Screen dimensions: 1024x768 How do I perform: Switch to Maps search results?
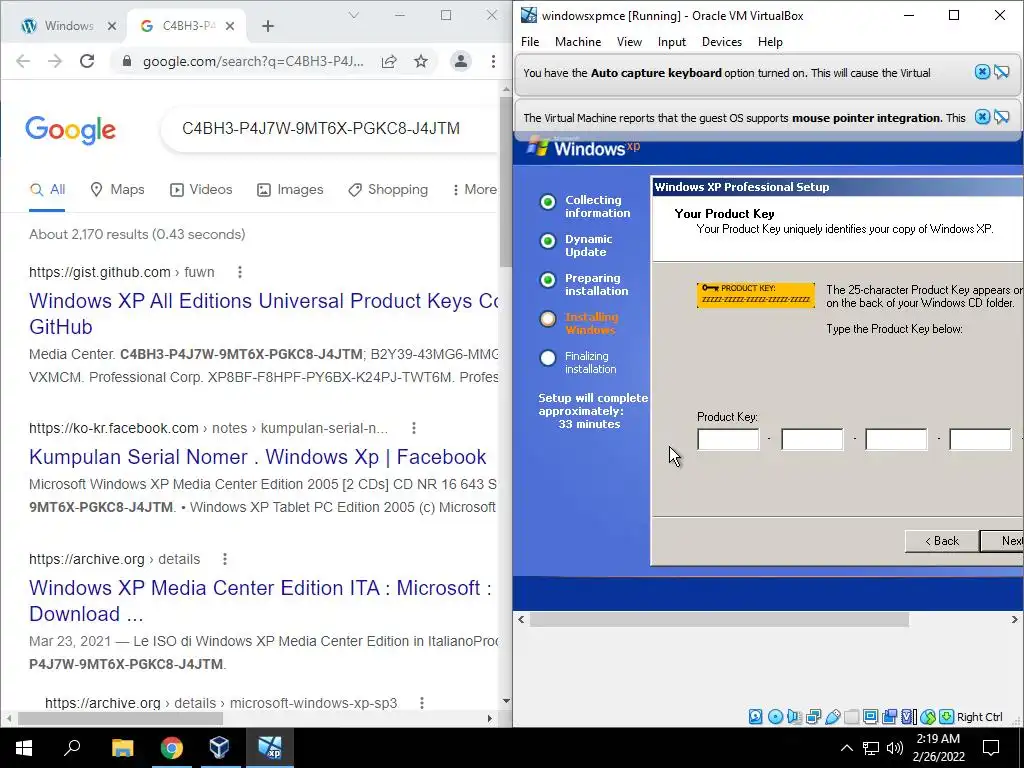point(117,189)
